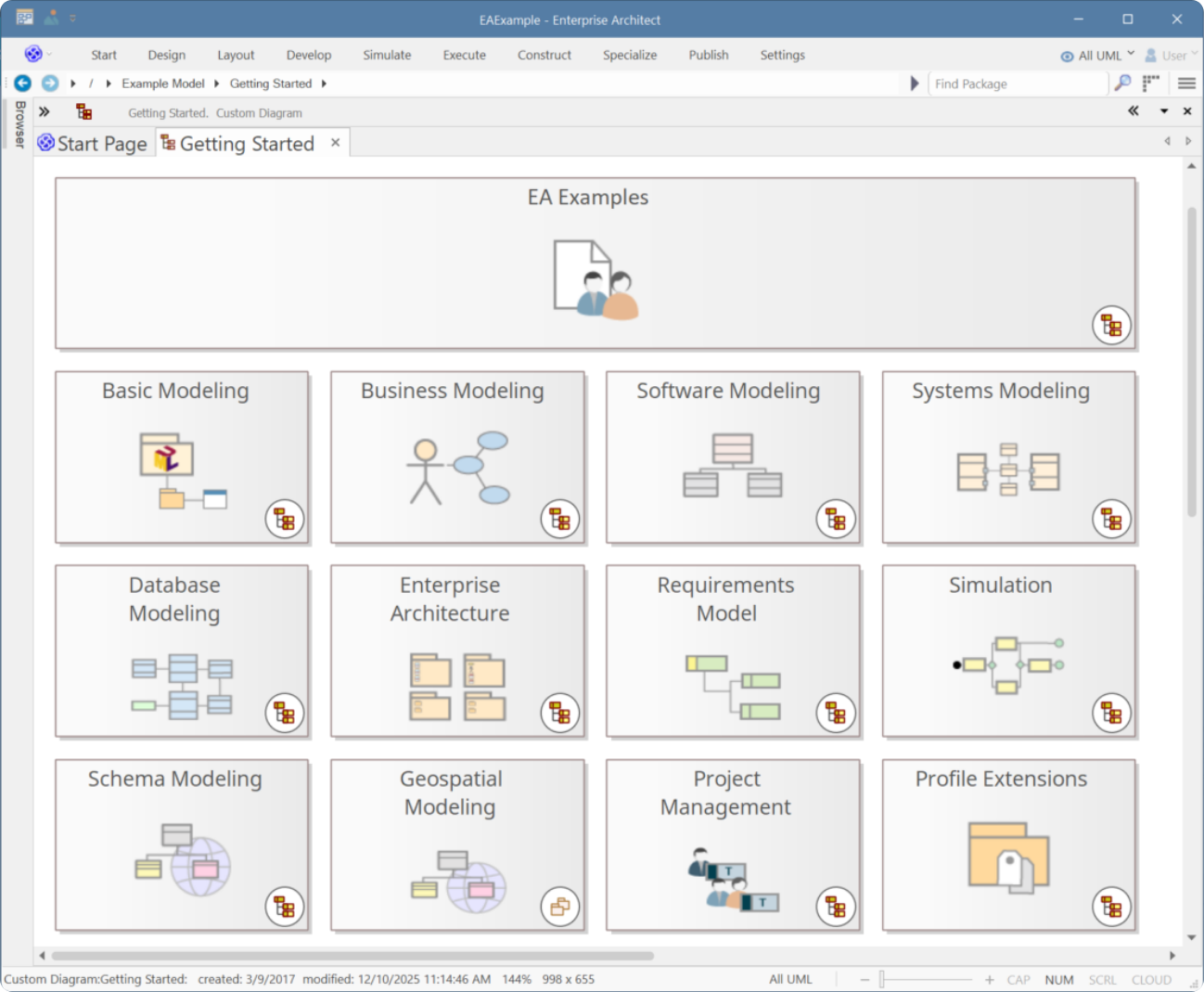
Task: Open Project Management diagram link icon
Action: click(x=836, y=908)
